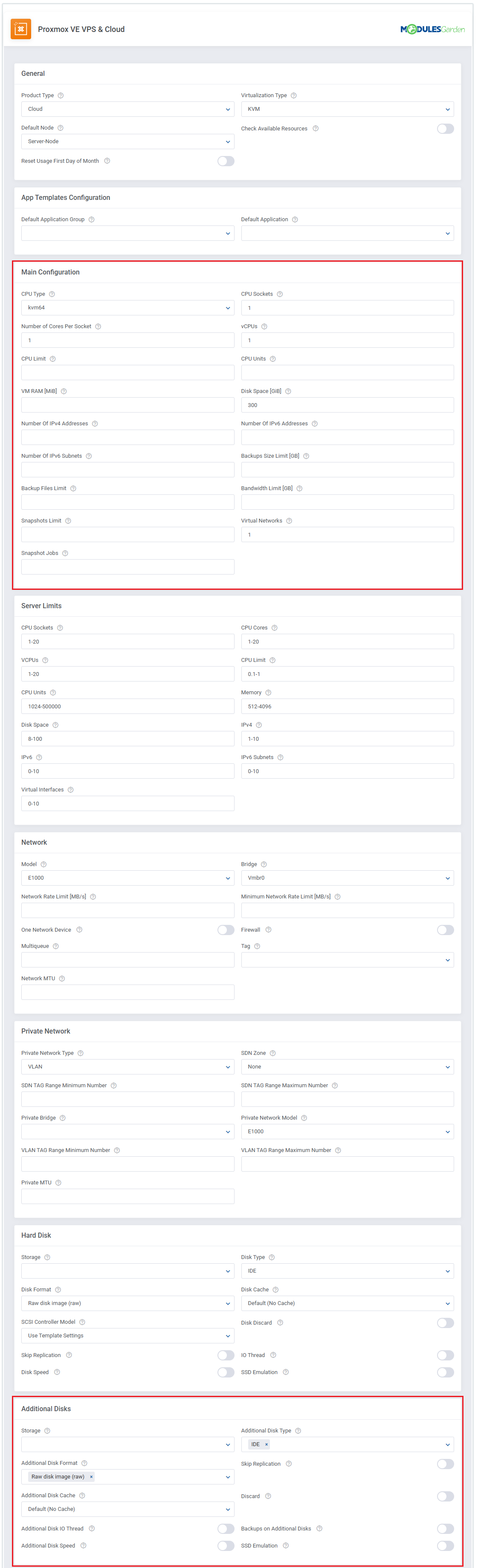Show help icon beside Virtualization Type
This screenshot has height=1568, width=478.
pos(293,95)
